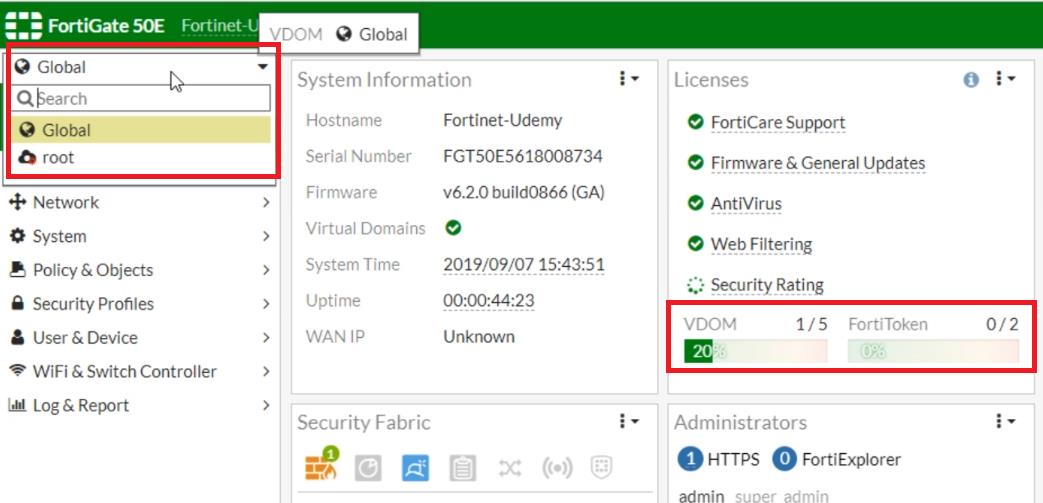Expand the Policy & Objects chevron
This screenshot has height=503, width=1043.
(x=266, y=270)
